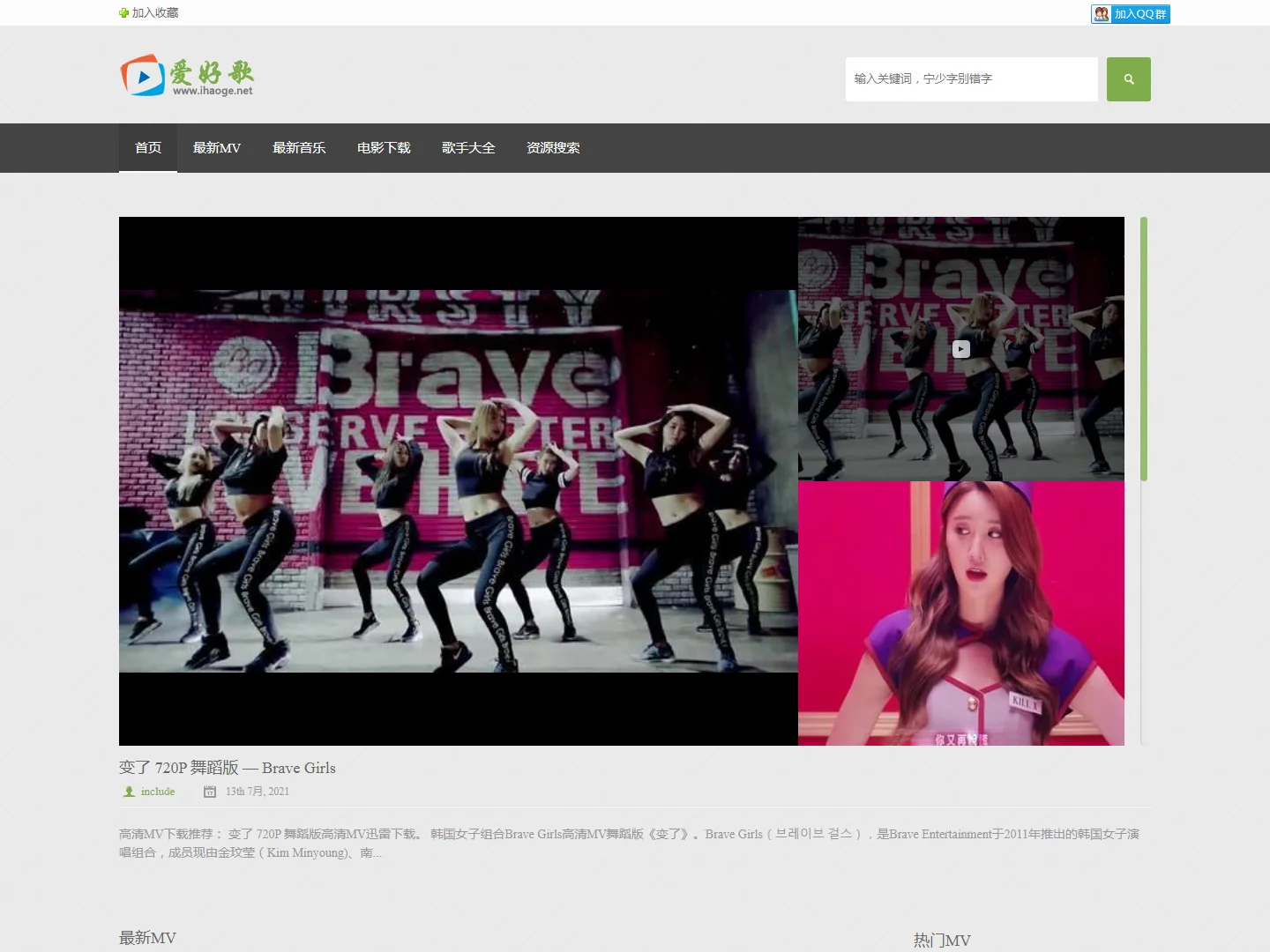The width and height of the screenshot is (1270, 952).
Task: Open the author link include
Action: [x=158, y=792]
